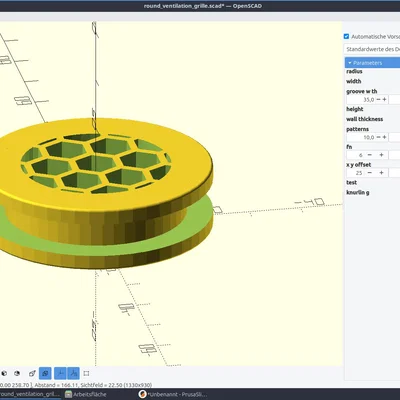Click the width parameter label
This screenshot has width=400, height=400.
353,81
